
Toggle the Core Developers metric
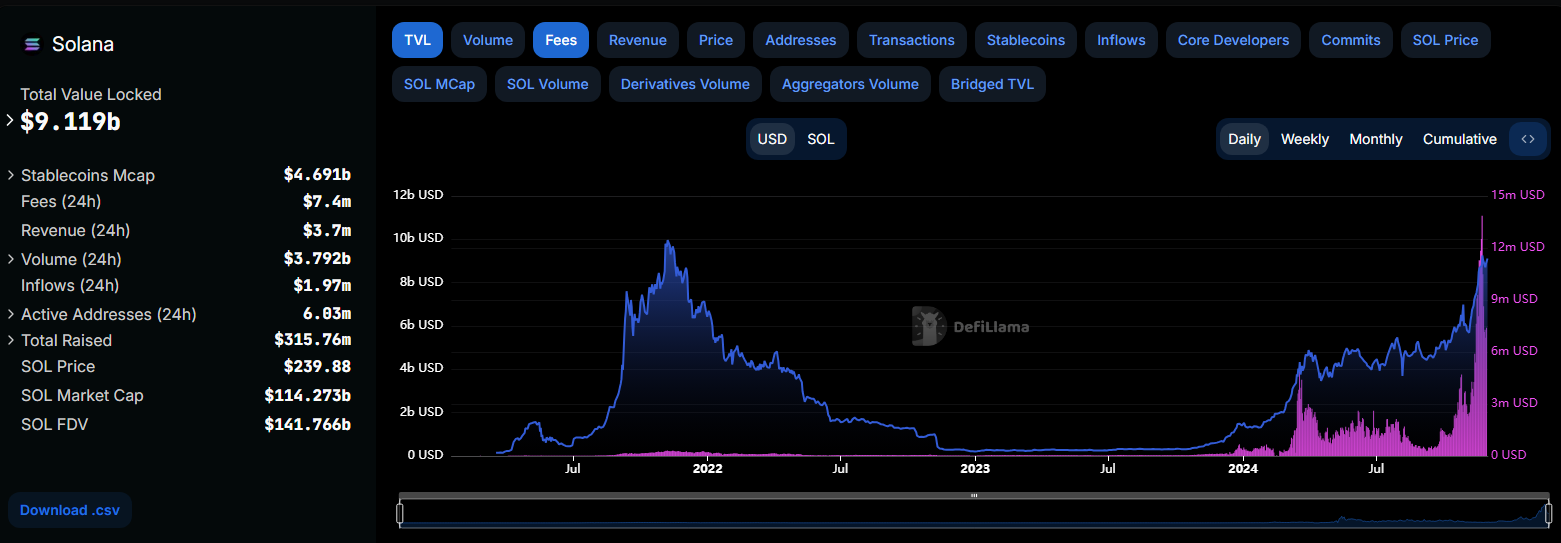[1233, 40]
